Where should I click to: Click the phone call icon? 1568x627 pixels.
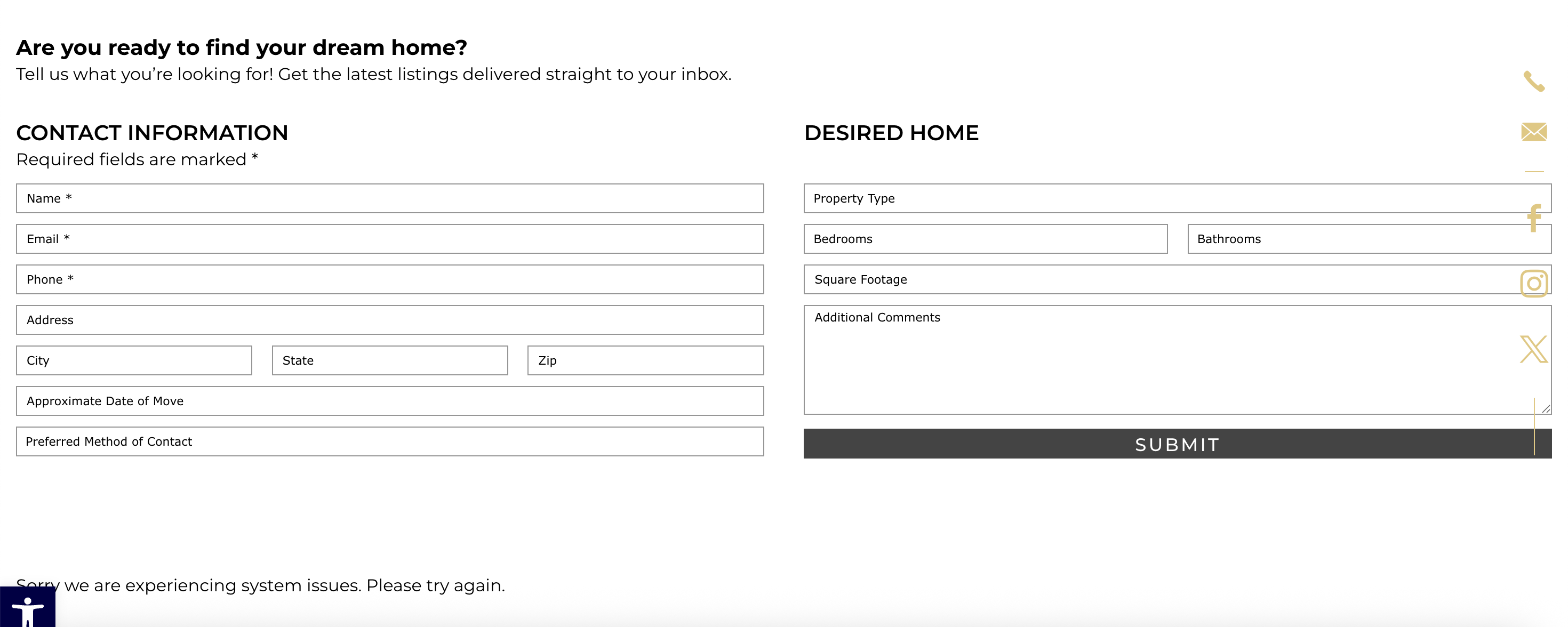click(1533, 82)
